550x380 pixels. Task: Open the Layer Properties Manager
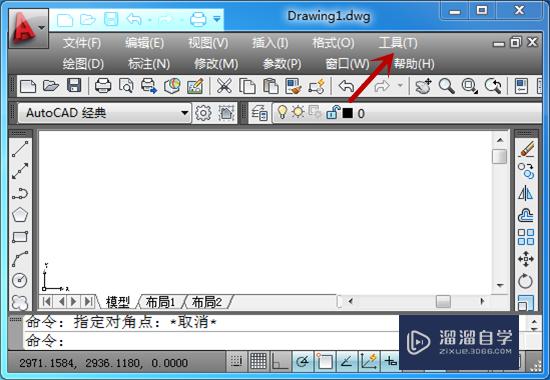(x=260, y=113)
